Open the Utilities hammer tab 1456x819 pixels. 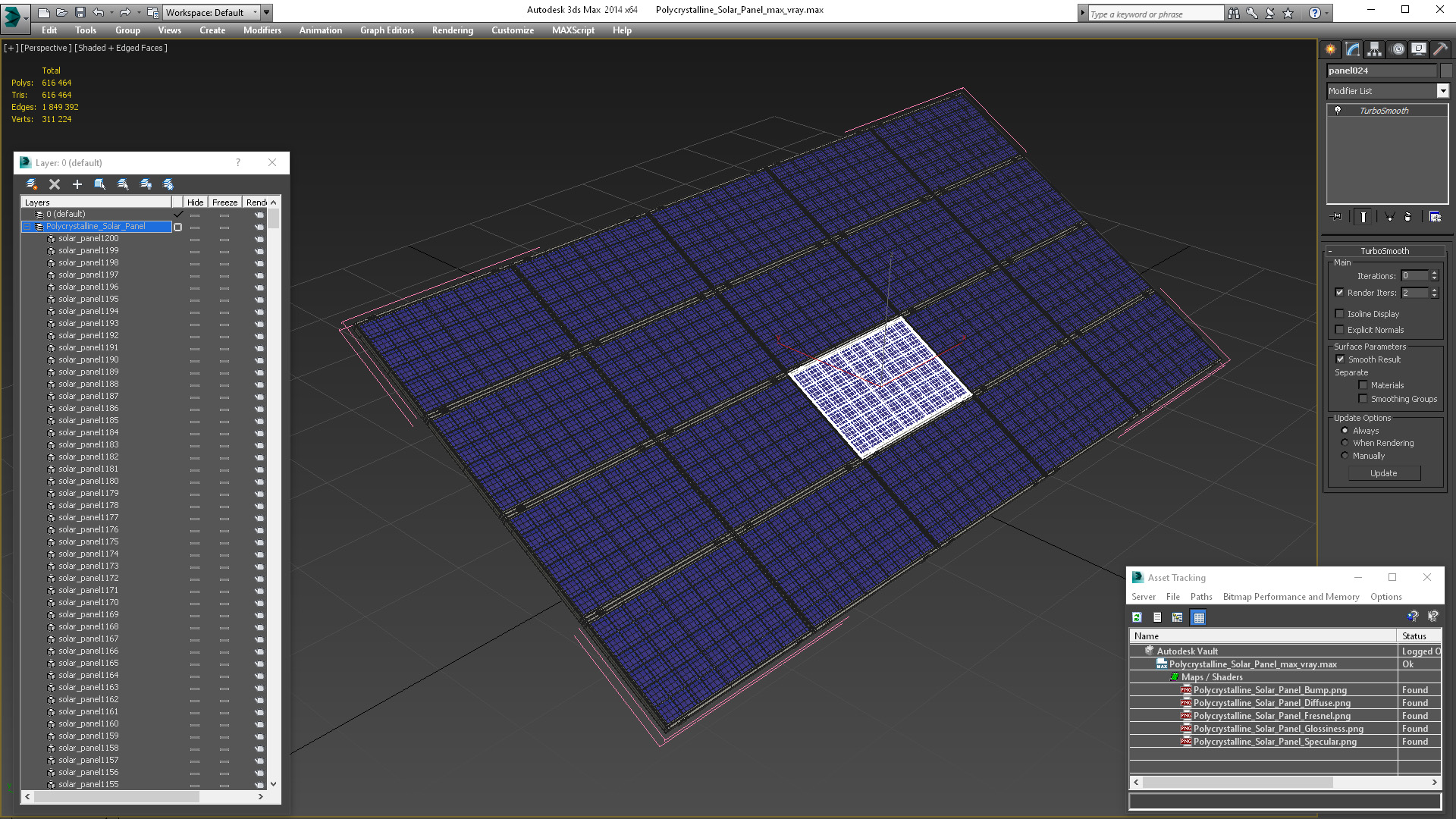[x=1441, y=49]
